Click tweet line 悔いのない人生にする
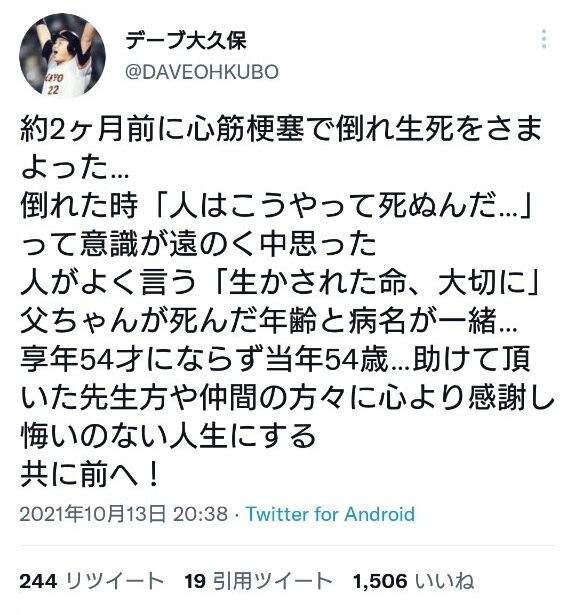The height and width of the screenshot is (615, 576). (x=168, y=435)
